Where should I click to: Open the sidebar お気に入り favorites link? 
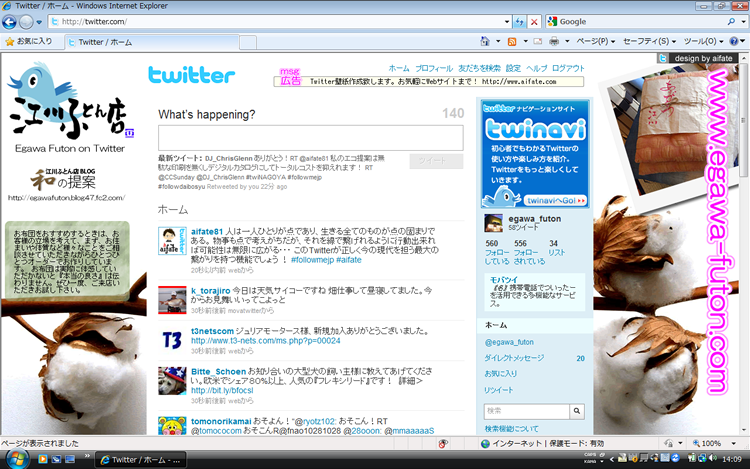click(500, 374)
